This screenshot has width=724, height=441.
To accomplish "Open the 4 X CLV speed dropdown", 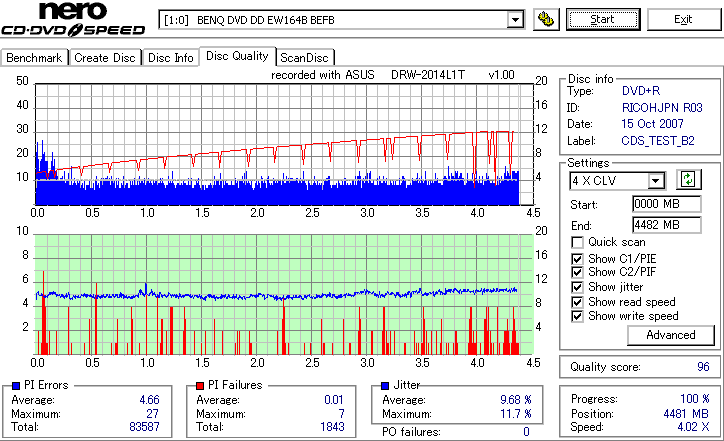I will point(655,181).
